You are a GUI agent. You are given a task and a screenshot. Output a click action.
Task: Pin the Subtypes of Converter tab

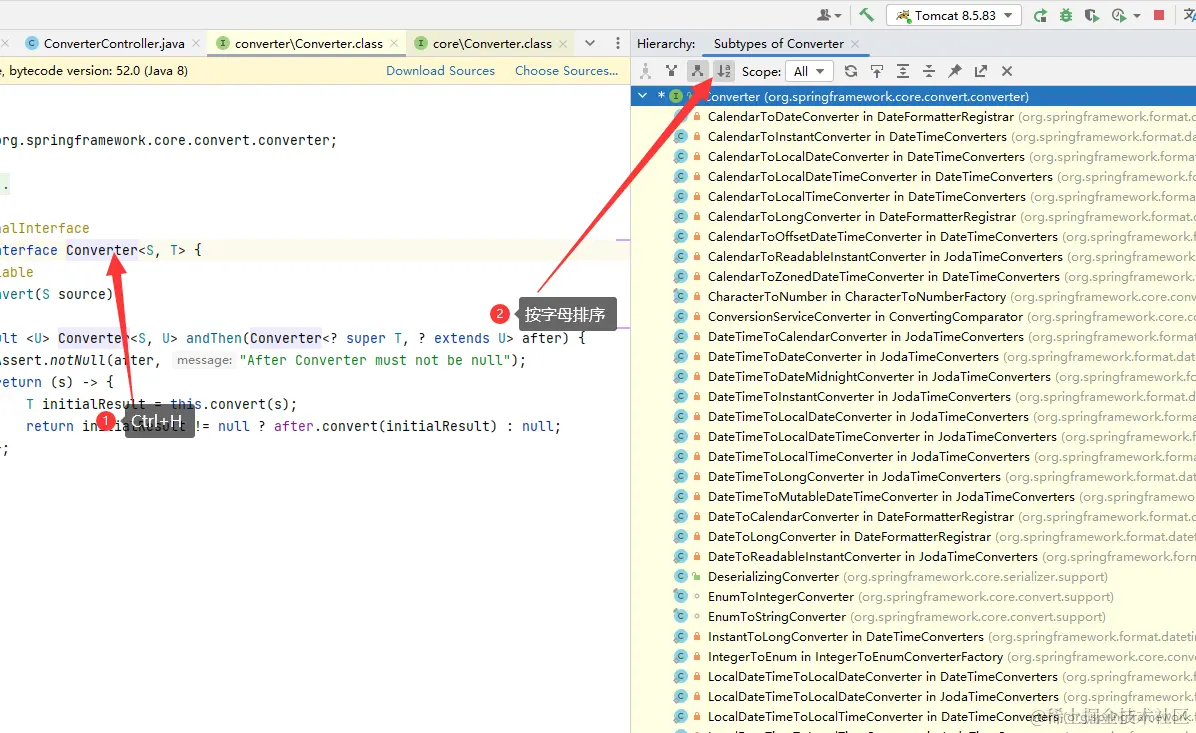955,71
